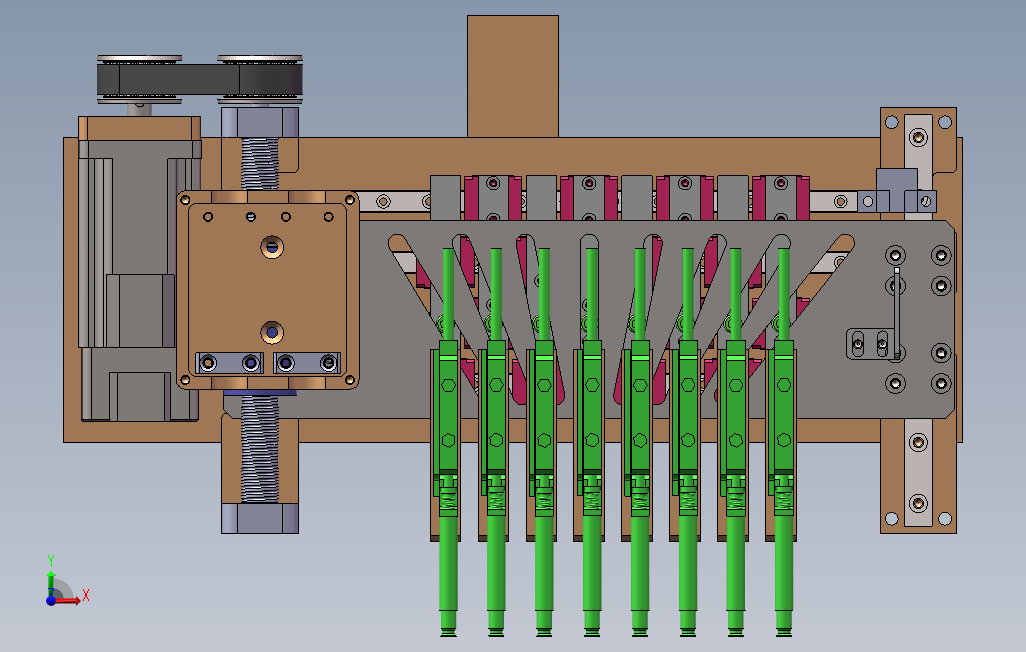Screen dimensions: 1026x652
Task: Select the lower gray lead screw bearing block
Action: tap(260, 518)
